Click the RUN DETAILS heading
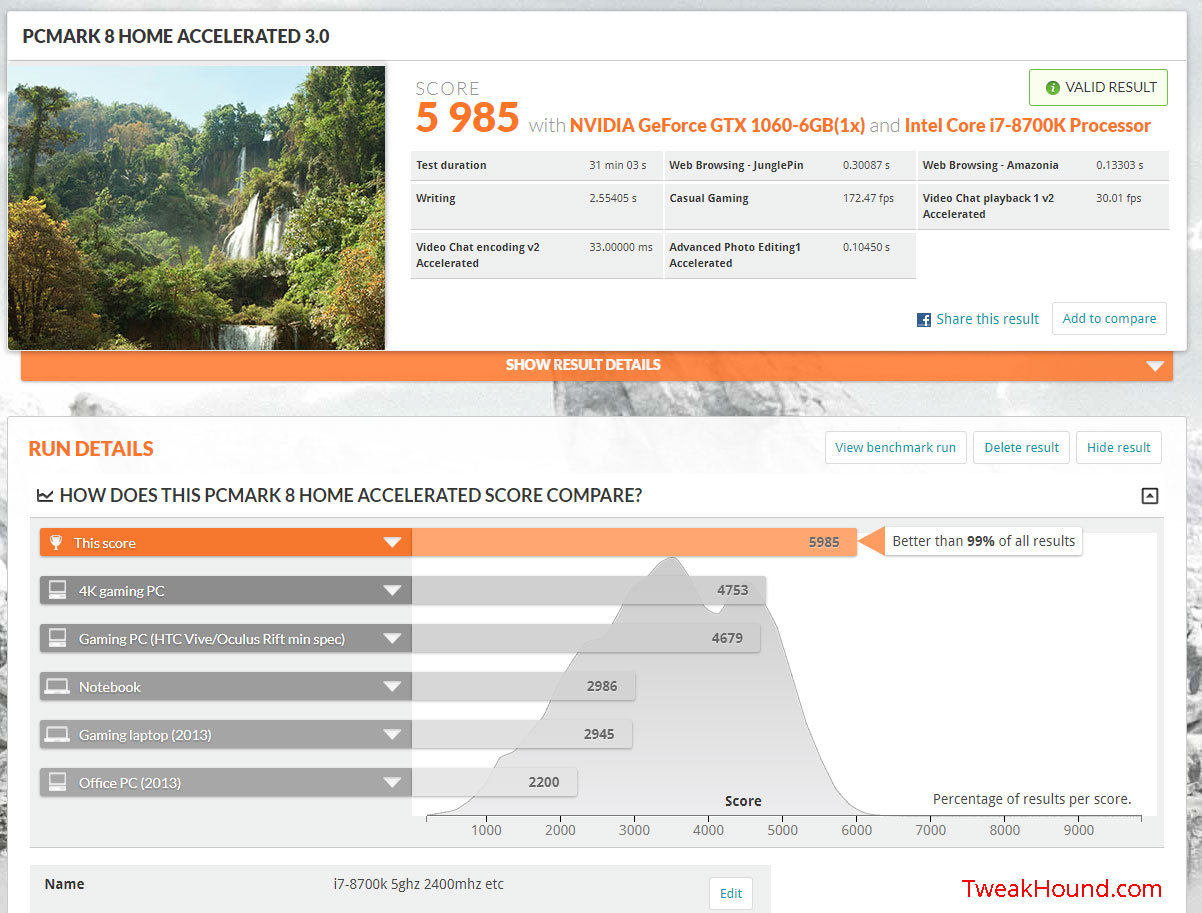 (x=91, y=449)
